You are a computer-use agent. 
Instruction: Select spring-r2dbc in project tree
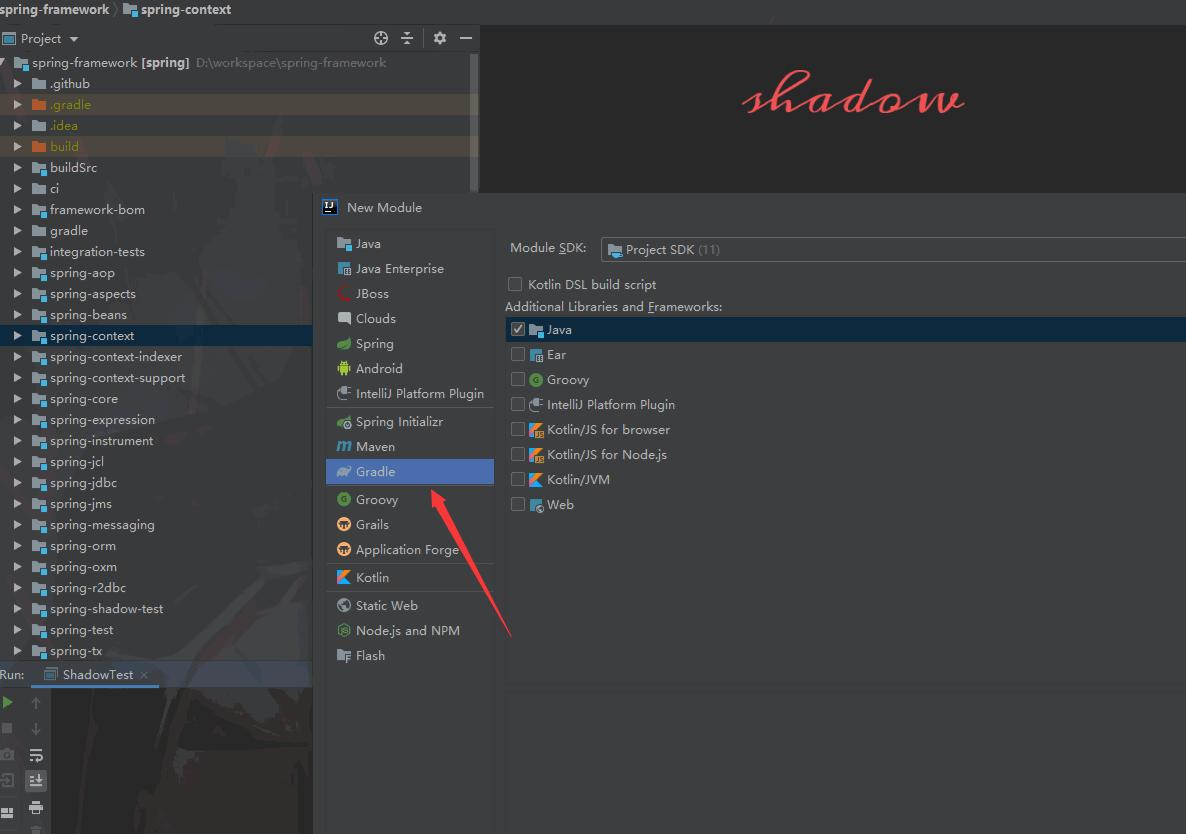point(88,588)
